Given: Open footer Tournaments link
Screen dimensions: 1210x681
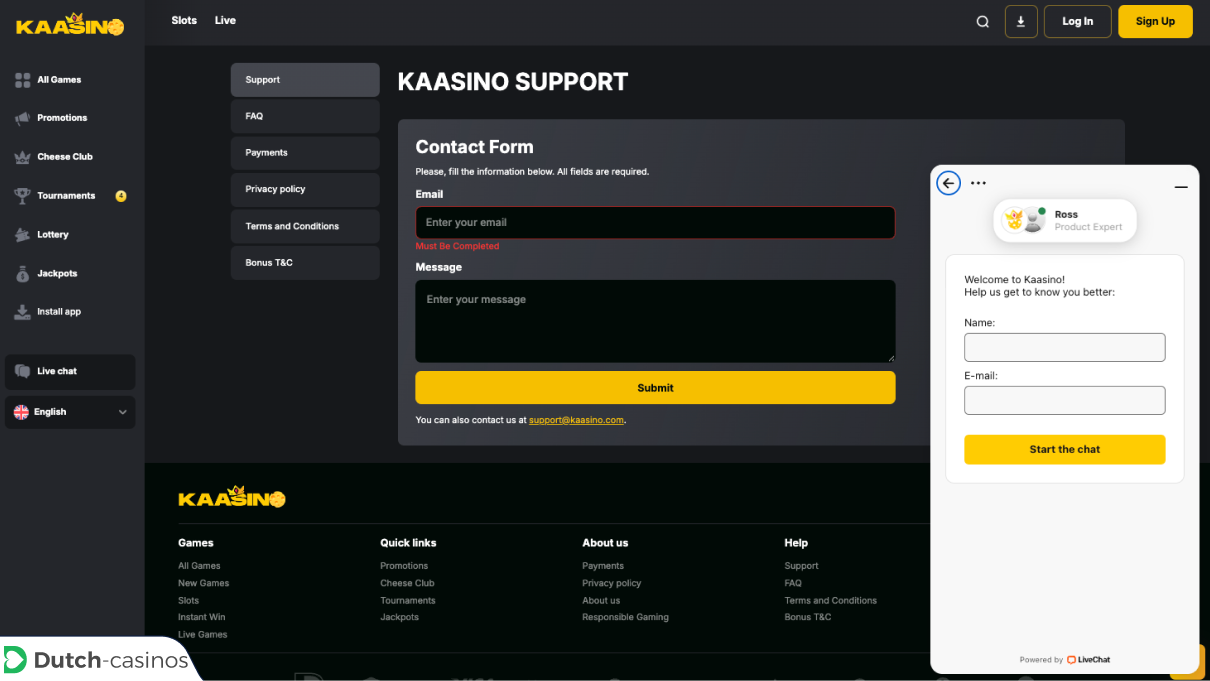Looking at the screenshot, I should (408, 600).
